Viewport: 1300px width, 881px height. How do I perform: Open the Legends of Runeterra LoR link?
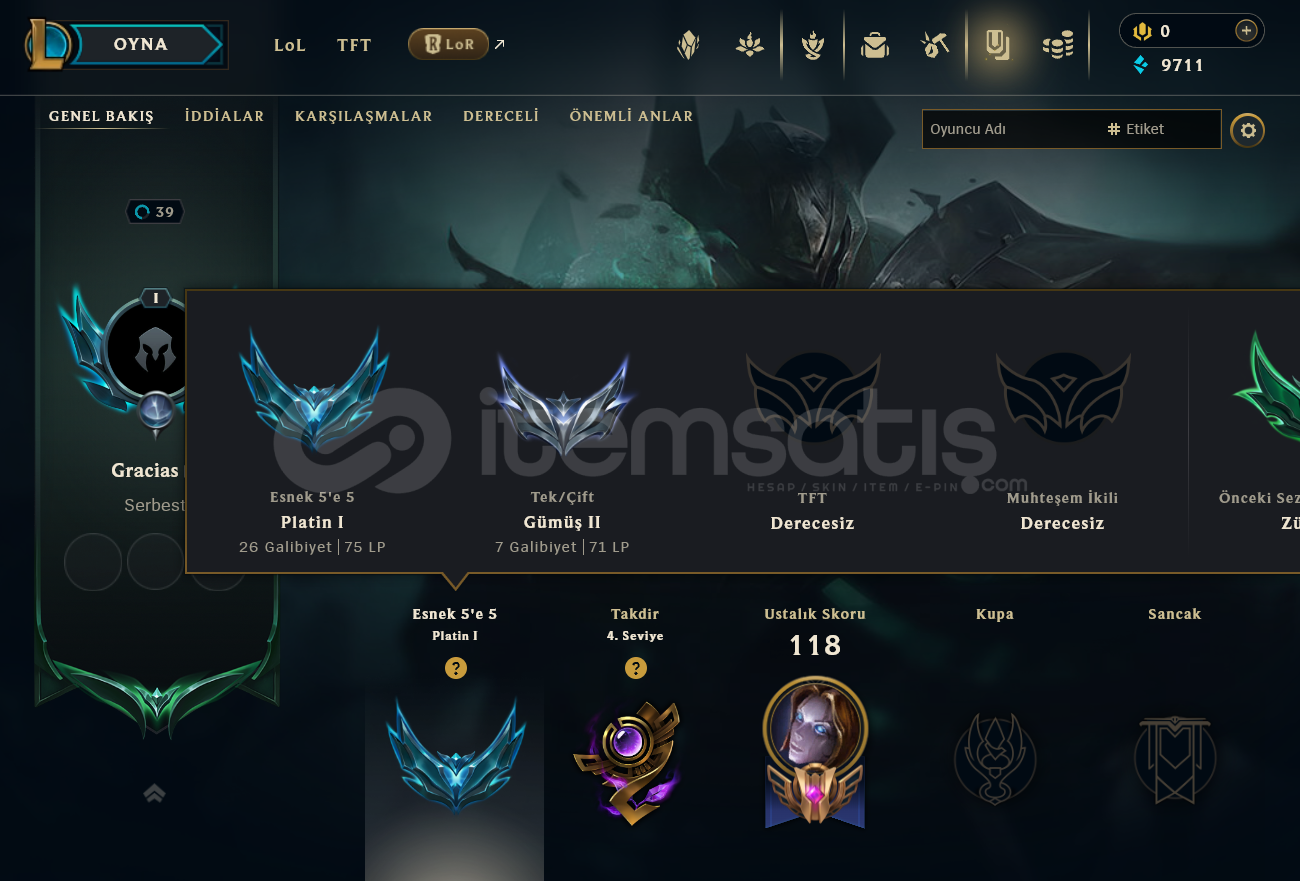click(x=448, y=44)
